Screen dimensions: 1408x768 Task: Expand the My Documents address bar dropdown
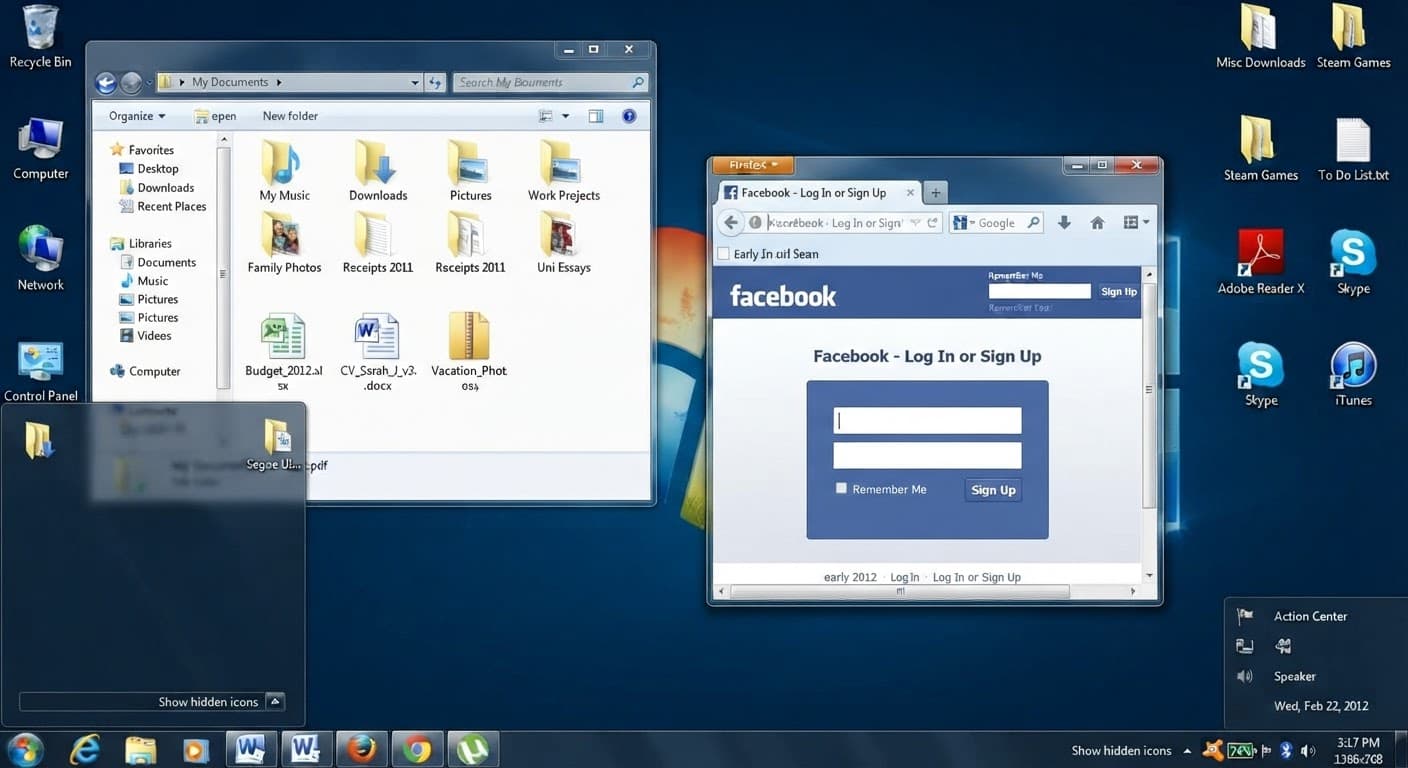pos(415,82)
